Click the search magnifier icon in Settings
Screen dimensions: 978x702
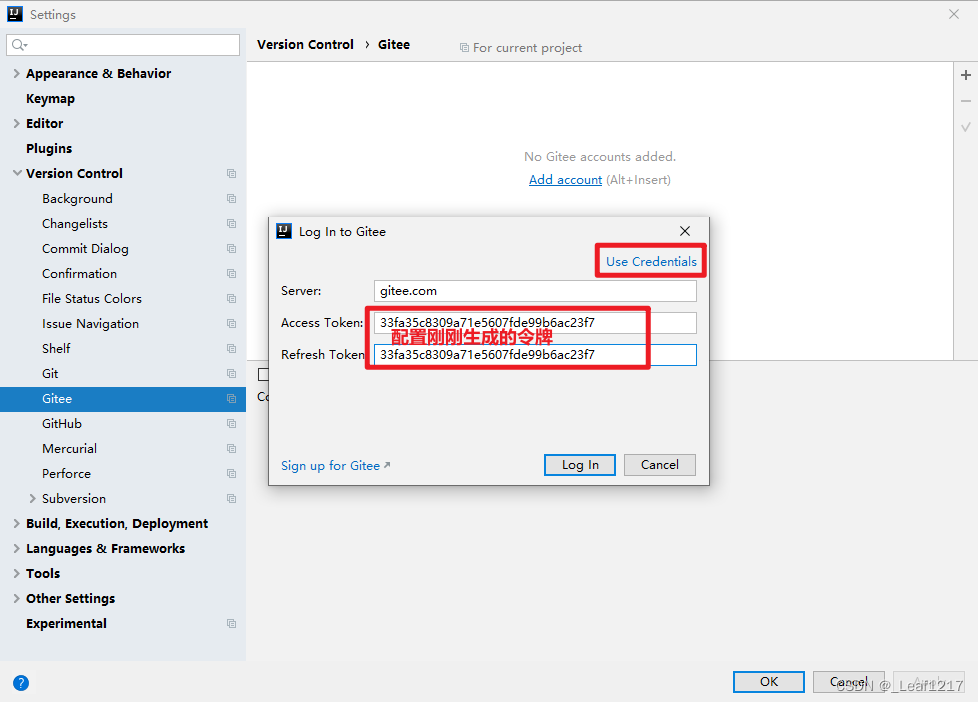[19, 45]
